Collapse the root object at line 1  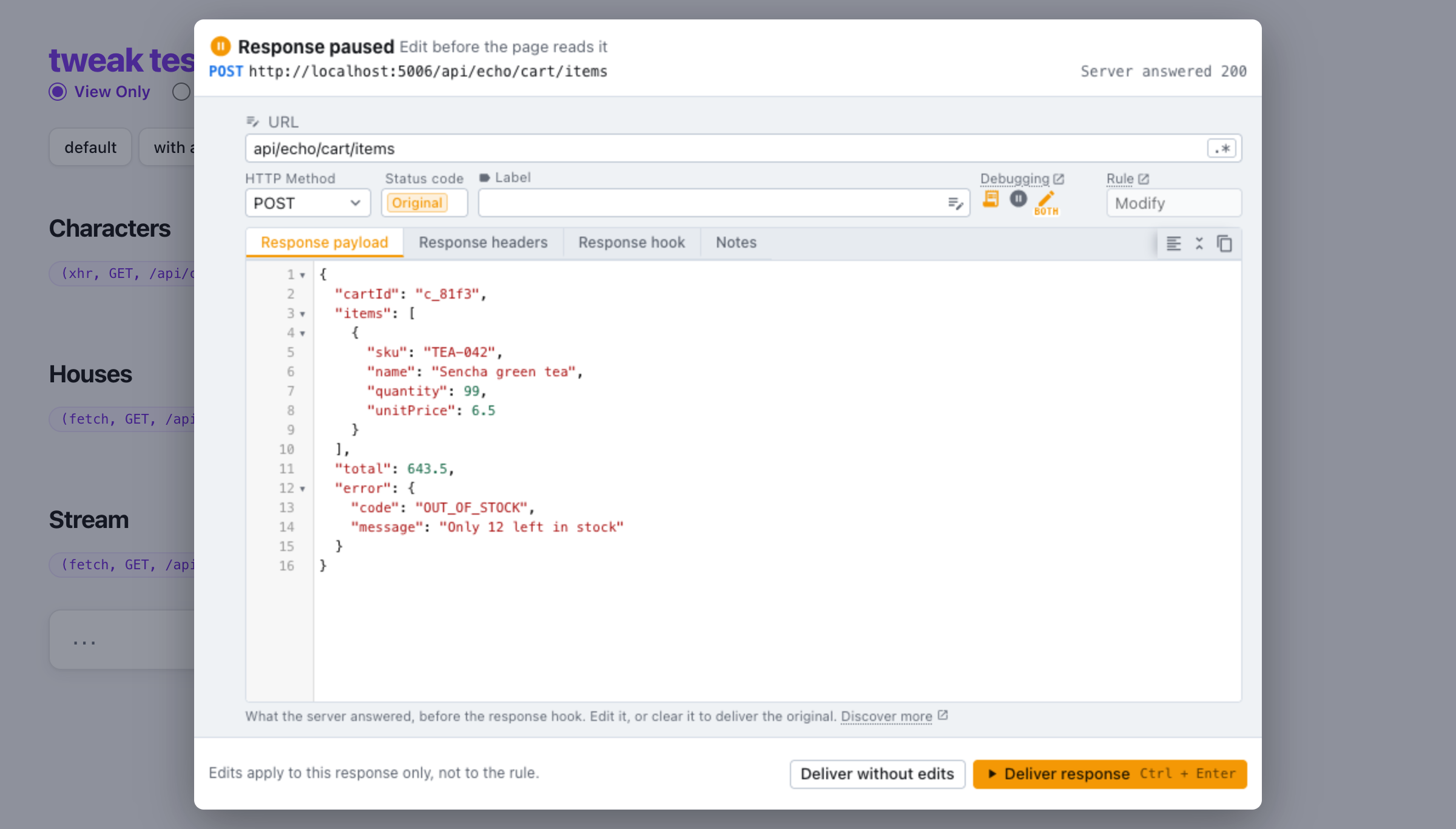point(302,275)
